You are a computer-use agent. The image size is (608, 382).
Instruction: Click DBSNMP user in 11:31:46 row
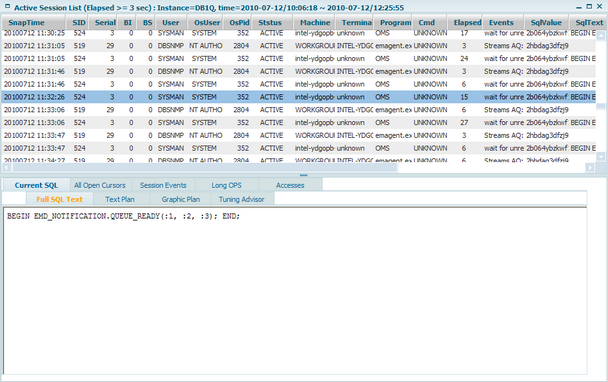click(x=171, y=71)
